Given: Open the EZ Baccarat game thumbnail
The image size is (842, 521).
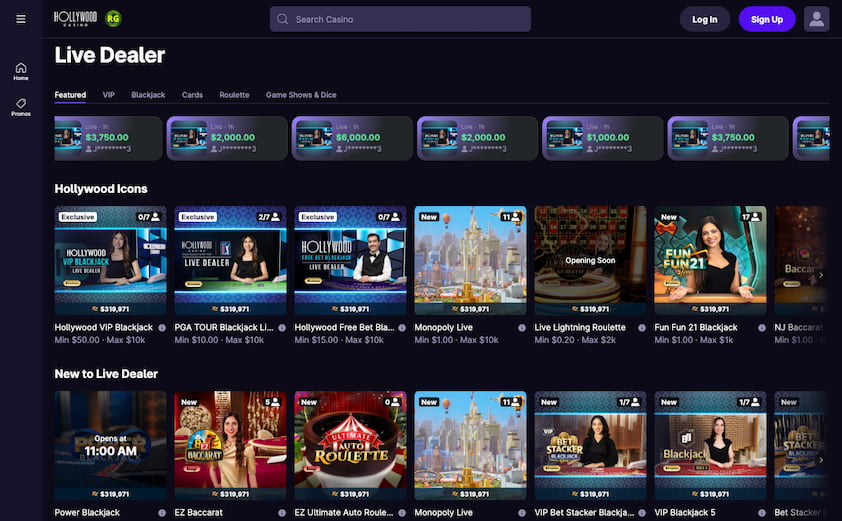Looking at the screenshot, I should click(230, 446).
